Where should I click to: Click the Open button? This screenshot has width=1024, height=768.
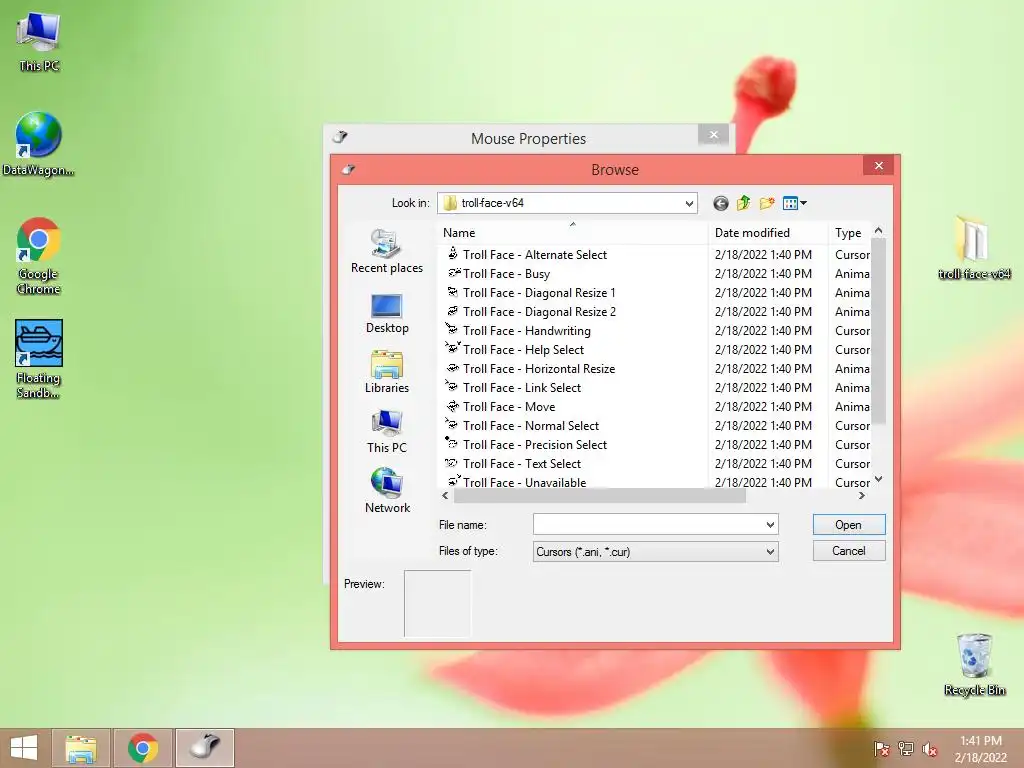click(x=849, y=525)
